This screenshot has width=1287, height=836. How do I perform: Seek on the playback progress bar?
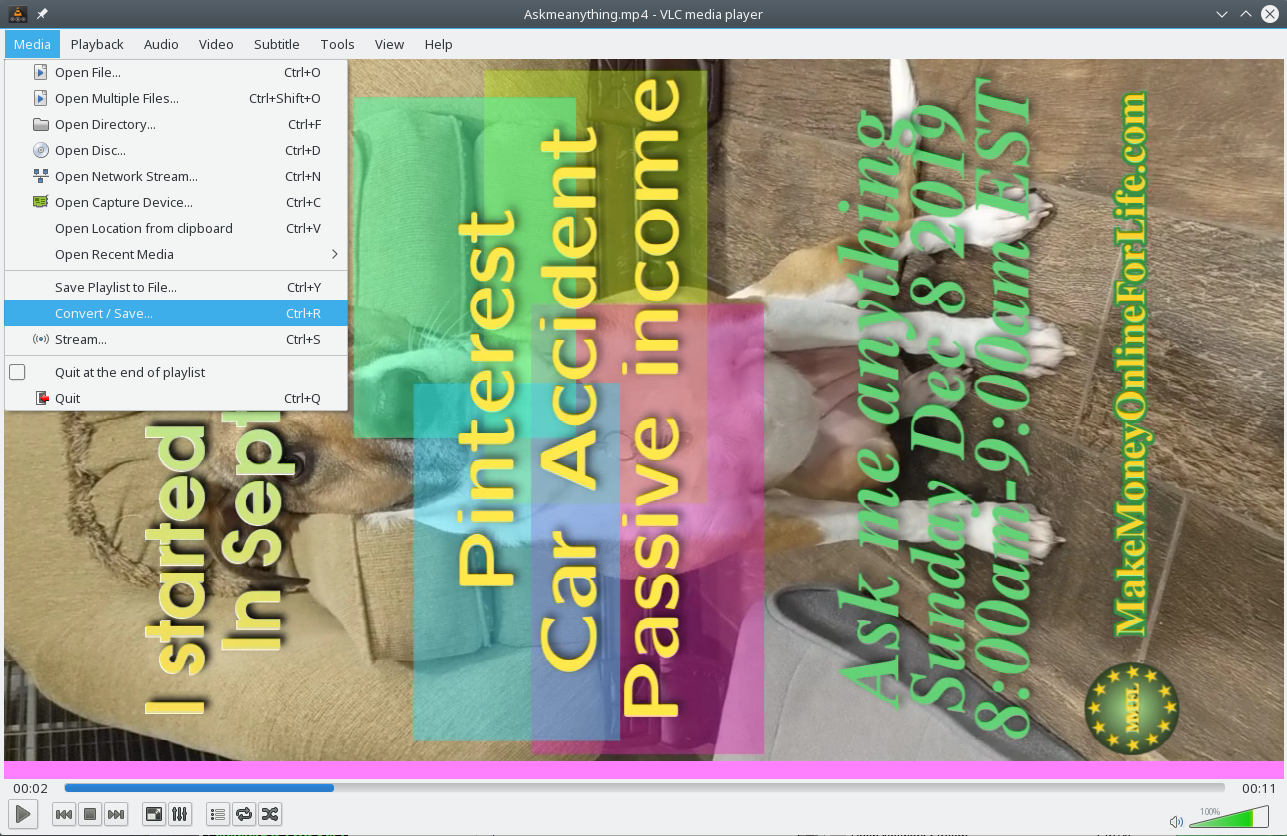[x=644, y=788]
